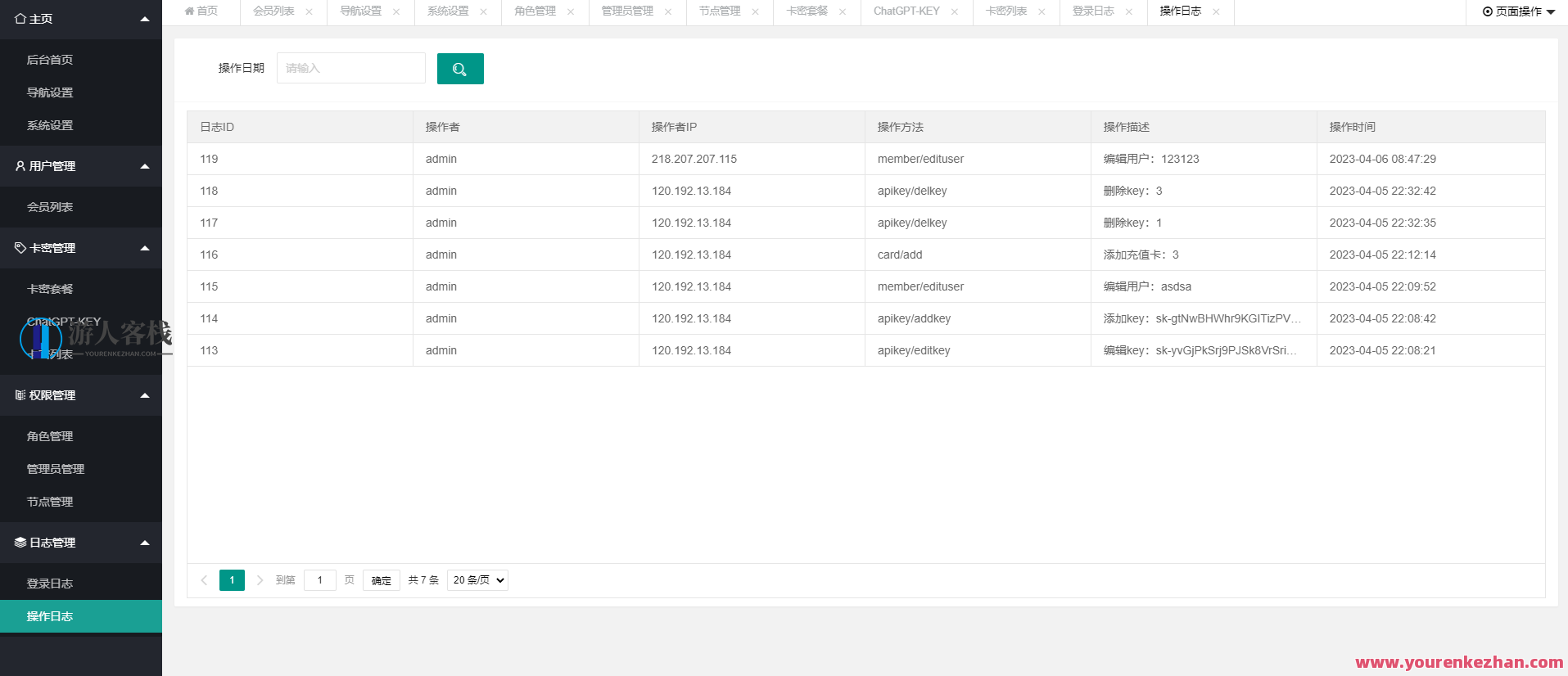
Task: Open 登录日志 in the sidebar
Action: tap(50, 584)
